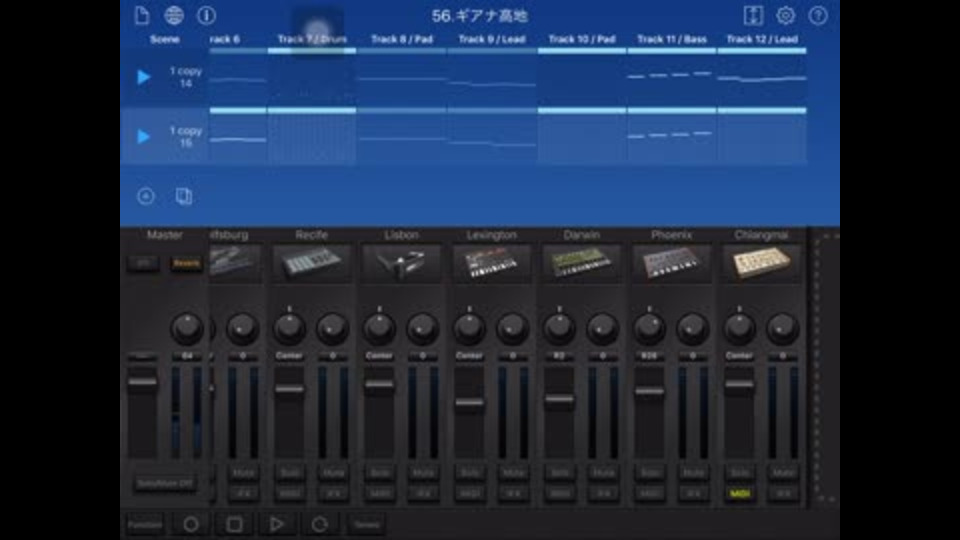The height and width of the screenshot is (540, 960).
Task: Click the stop square transport button
Action: click(x=234, y=524)
